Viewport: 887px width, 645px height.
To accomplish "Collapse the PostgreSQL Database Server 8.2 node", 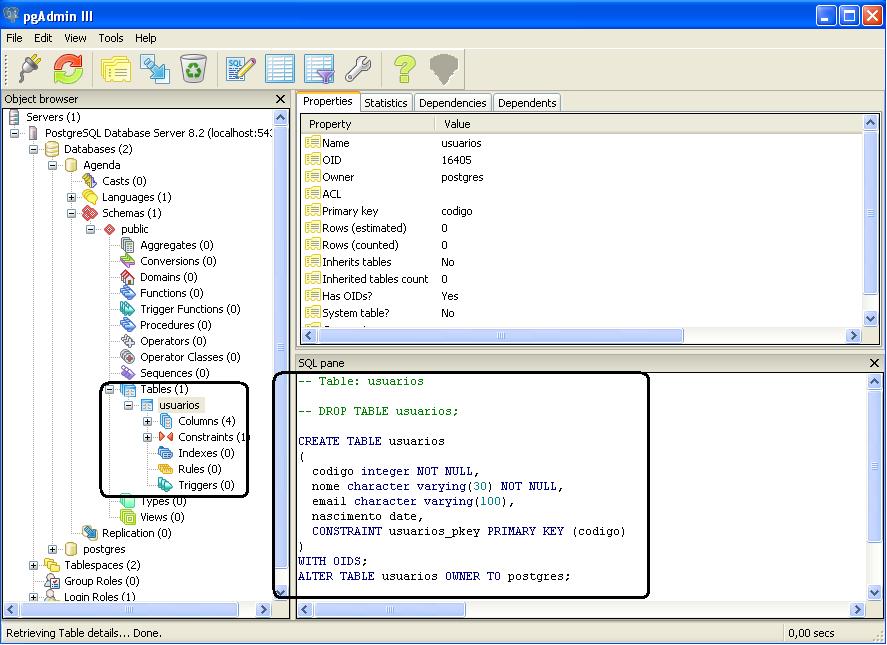I will click(15, 134).
